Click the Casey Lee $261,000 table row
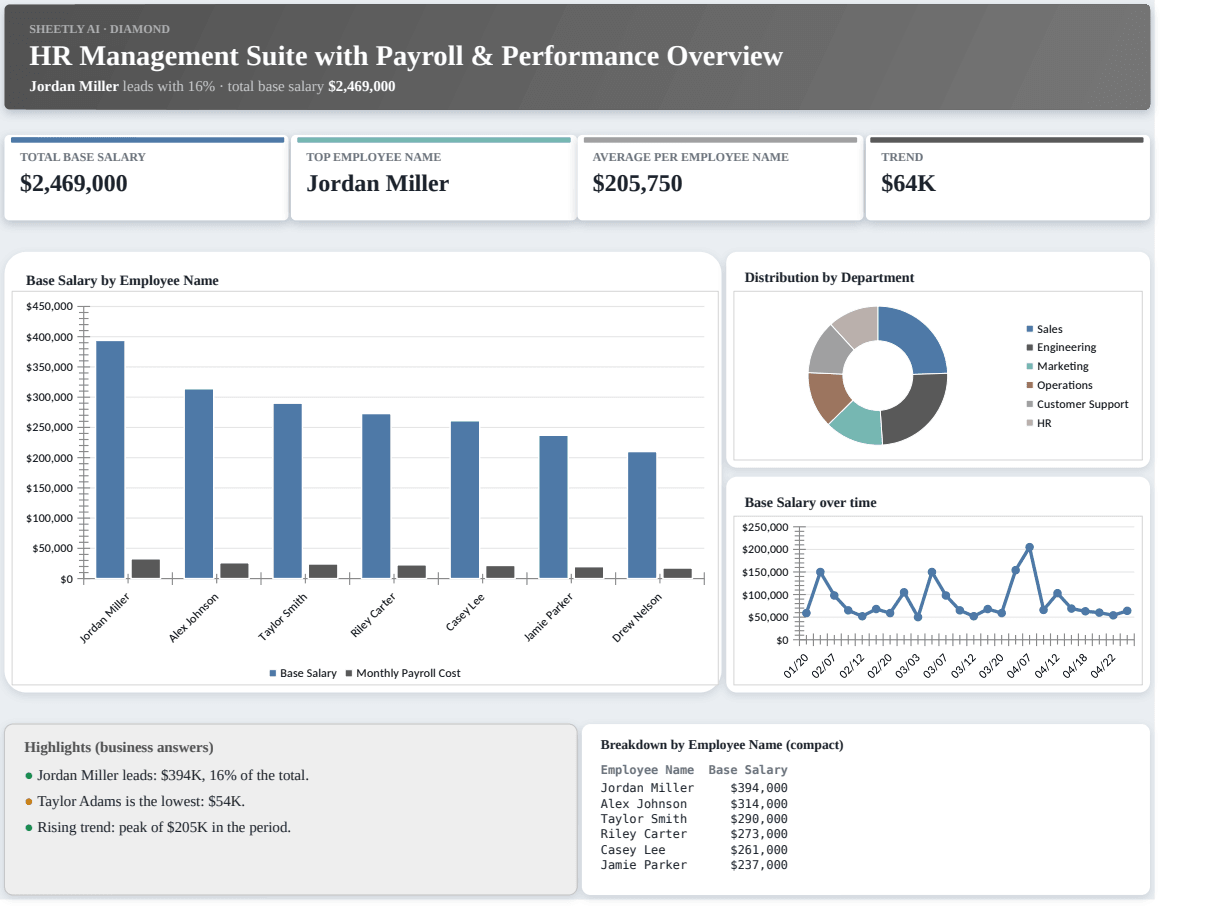Image resolution: width=1227 pixels, height=922 pixels. (694, 850)
